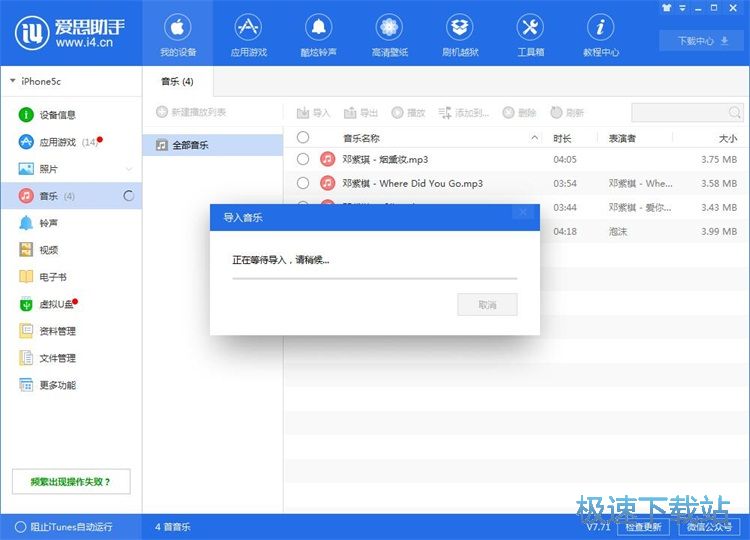
Task: Open the 我的设备 section
Action: 177,34
